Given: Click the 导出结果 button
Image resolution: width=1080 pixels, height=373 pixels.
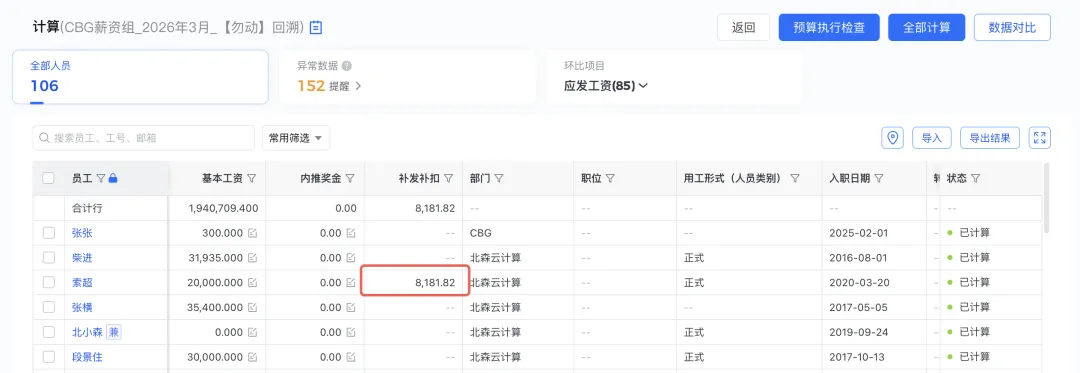Looking at the screenshot, I should coord(990,138).
